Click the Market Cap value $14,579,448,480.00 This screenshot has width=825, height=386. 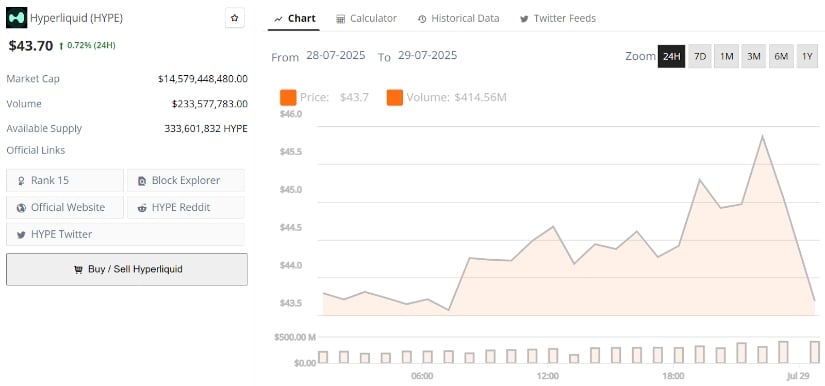203,79
